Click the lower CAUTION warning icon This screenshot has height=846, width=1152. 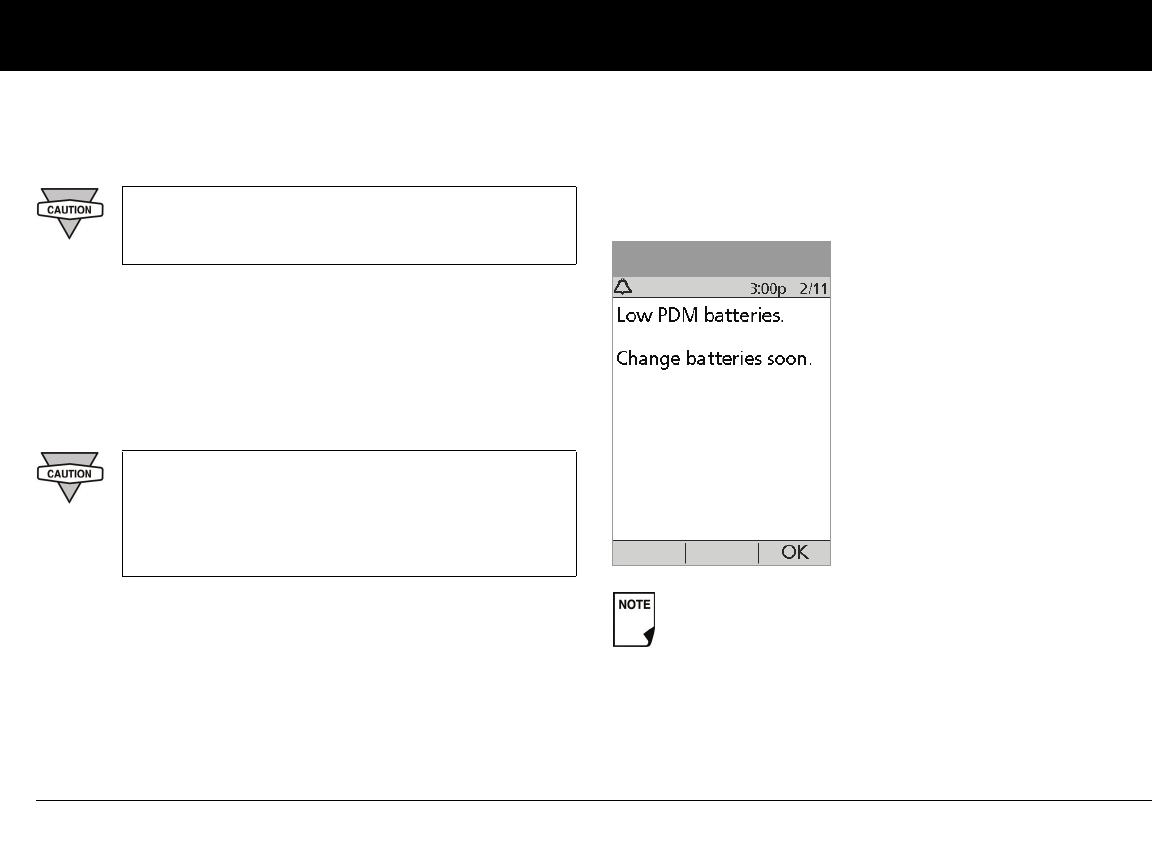tap(69, 475)
